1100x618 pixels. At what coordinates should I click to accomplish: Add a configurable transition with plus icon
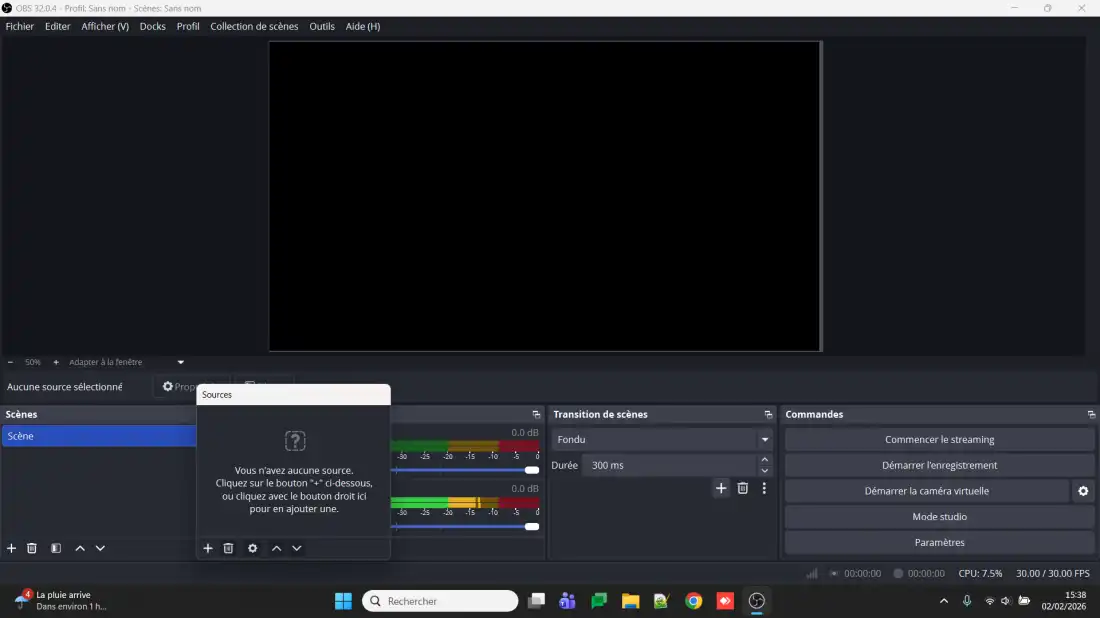721,488
